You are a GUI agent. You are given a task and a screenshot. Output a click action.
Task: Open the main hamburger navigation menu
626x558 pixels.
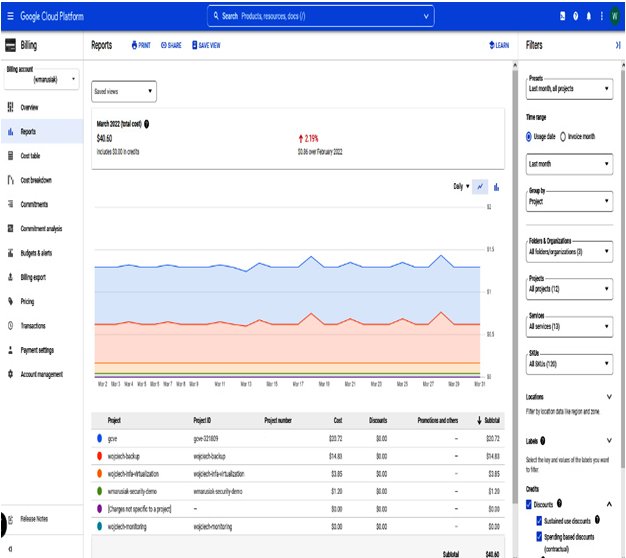pos(10,16)
